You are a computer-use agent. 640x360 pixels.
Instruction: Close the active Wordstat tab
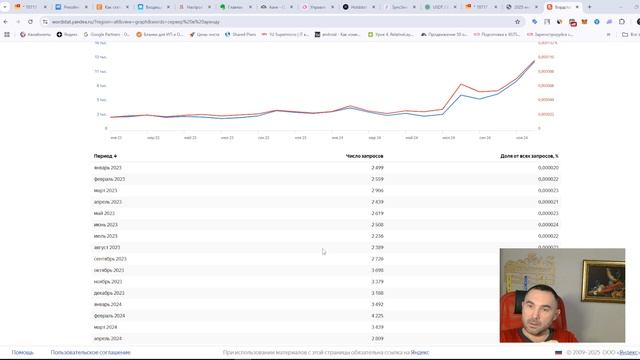tap(577, 7)
